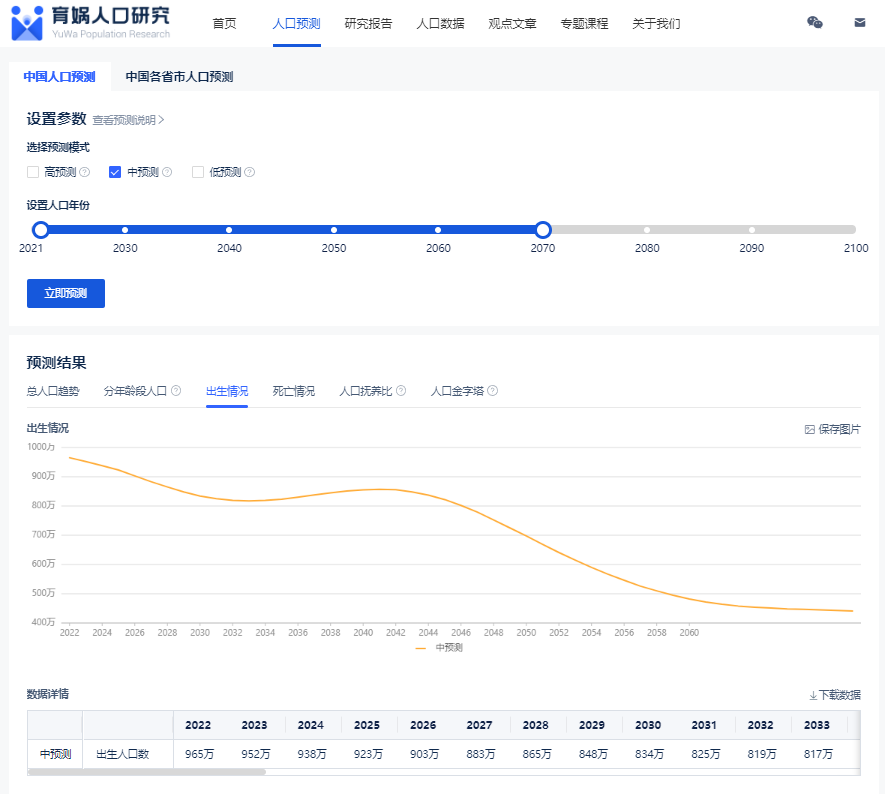Screen dimensions: 885x794
Task: Click the email envelope icon
Action: point(860,23)
